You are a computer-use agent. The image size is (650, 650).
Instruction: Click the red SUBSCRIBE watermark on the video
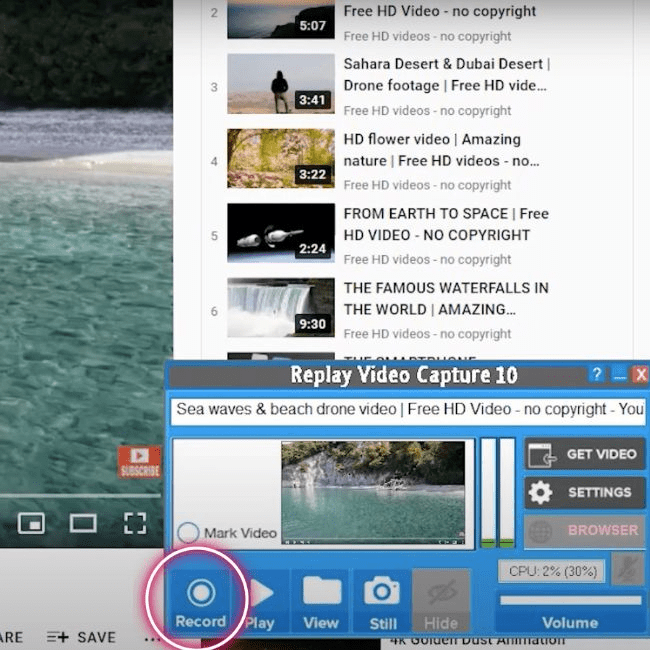click(x=140, y=462)
